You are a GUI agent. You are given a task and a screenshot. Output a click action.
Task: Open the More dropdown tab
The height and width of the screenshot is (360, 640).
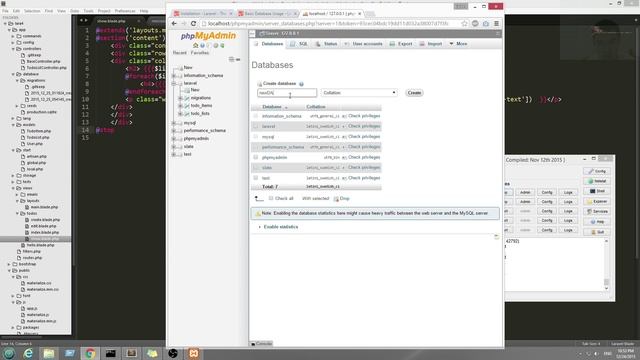458,44
